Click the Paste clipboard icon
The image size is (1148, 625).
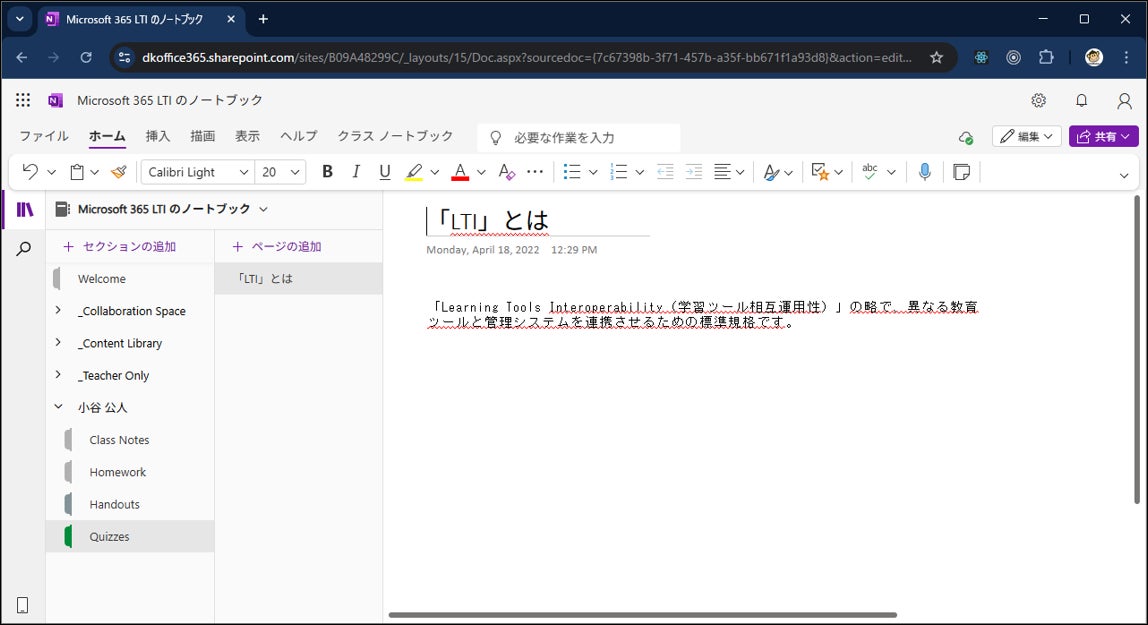click(x=77, y=172)
